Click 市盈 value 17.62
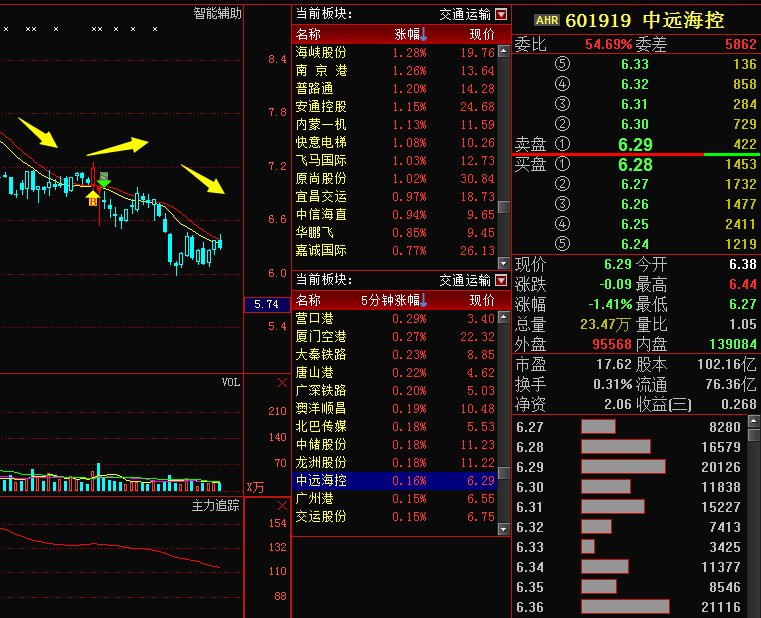Screen dimensions: 761x618 613,364
